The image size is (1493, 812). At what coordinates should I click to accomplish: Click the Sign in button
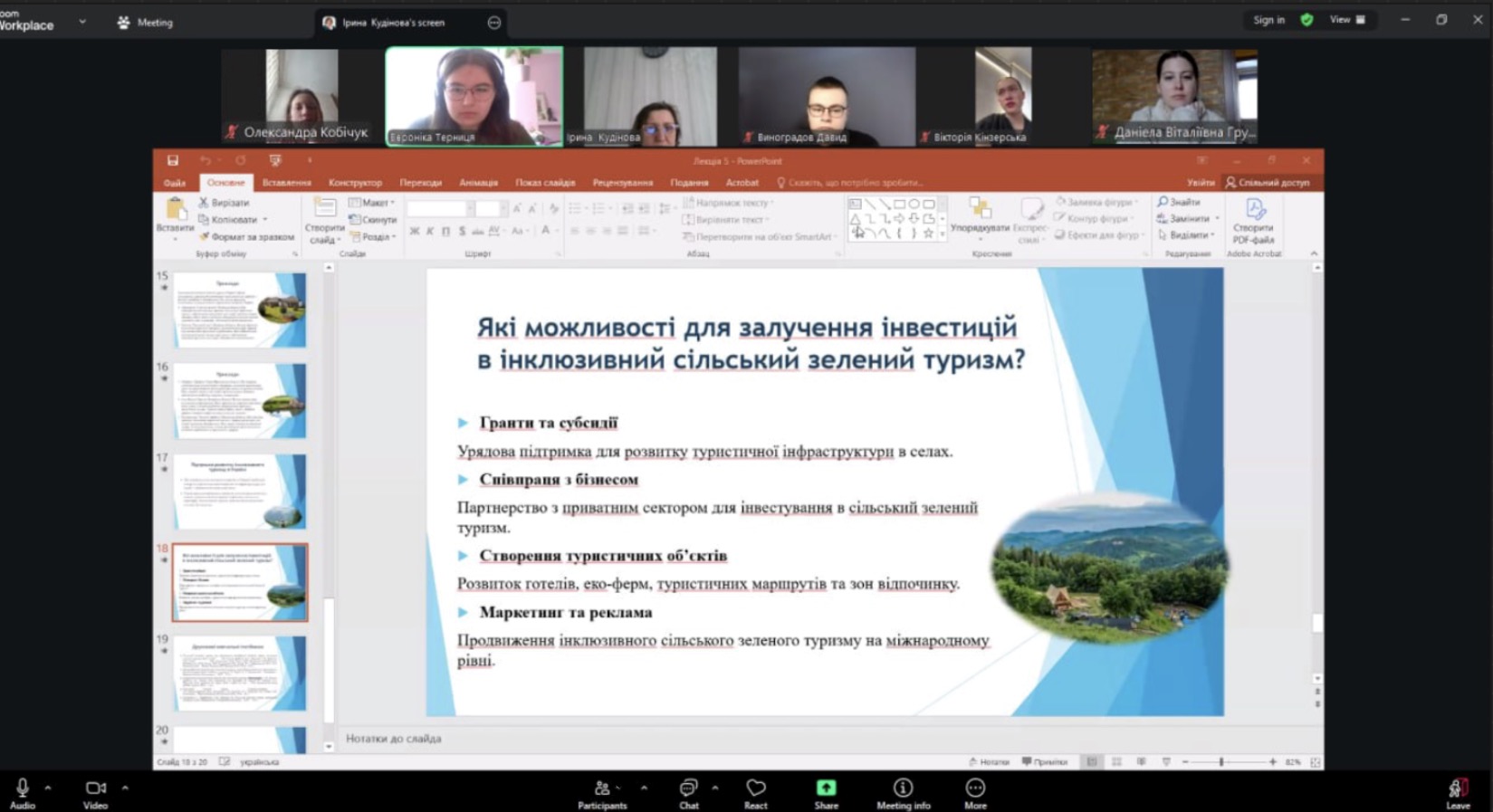click(1268, 20)
